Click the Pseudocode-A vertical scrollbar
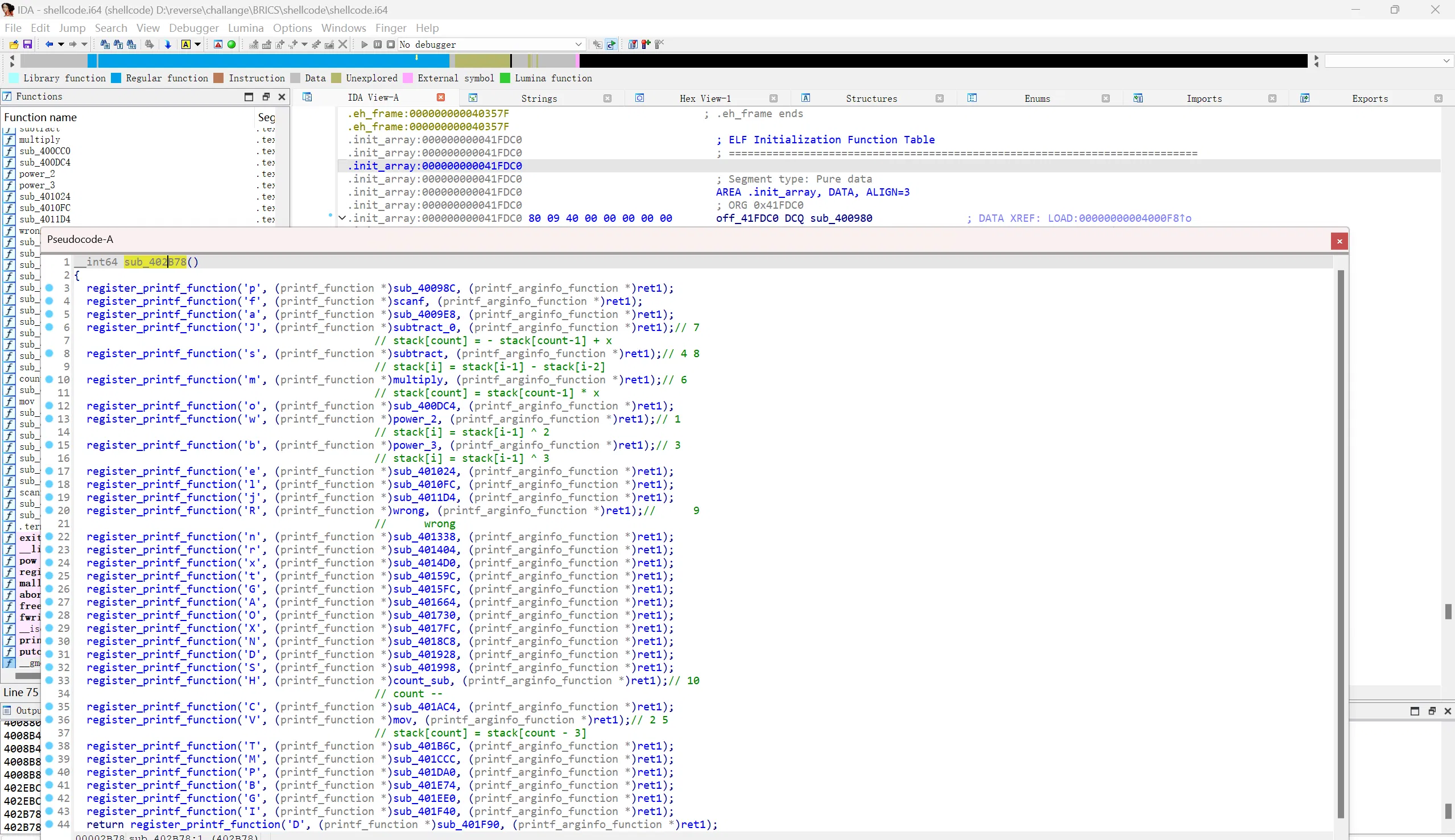Image resolution: width=1455 pixels, height=840 pixels. tap(1341, 544)
